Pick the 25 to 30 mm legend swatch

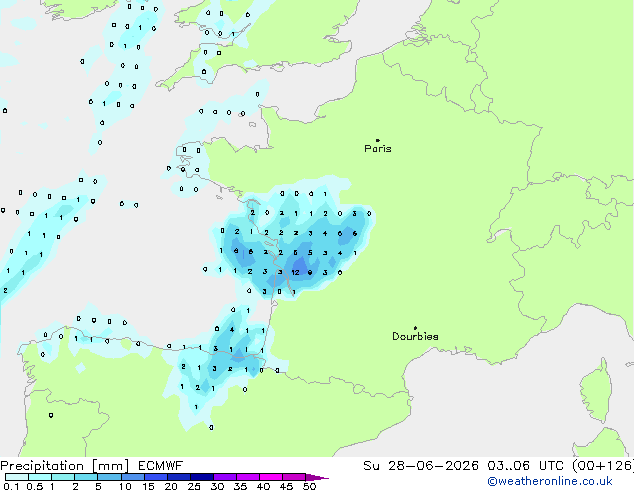(x=202, y=477)
